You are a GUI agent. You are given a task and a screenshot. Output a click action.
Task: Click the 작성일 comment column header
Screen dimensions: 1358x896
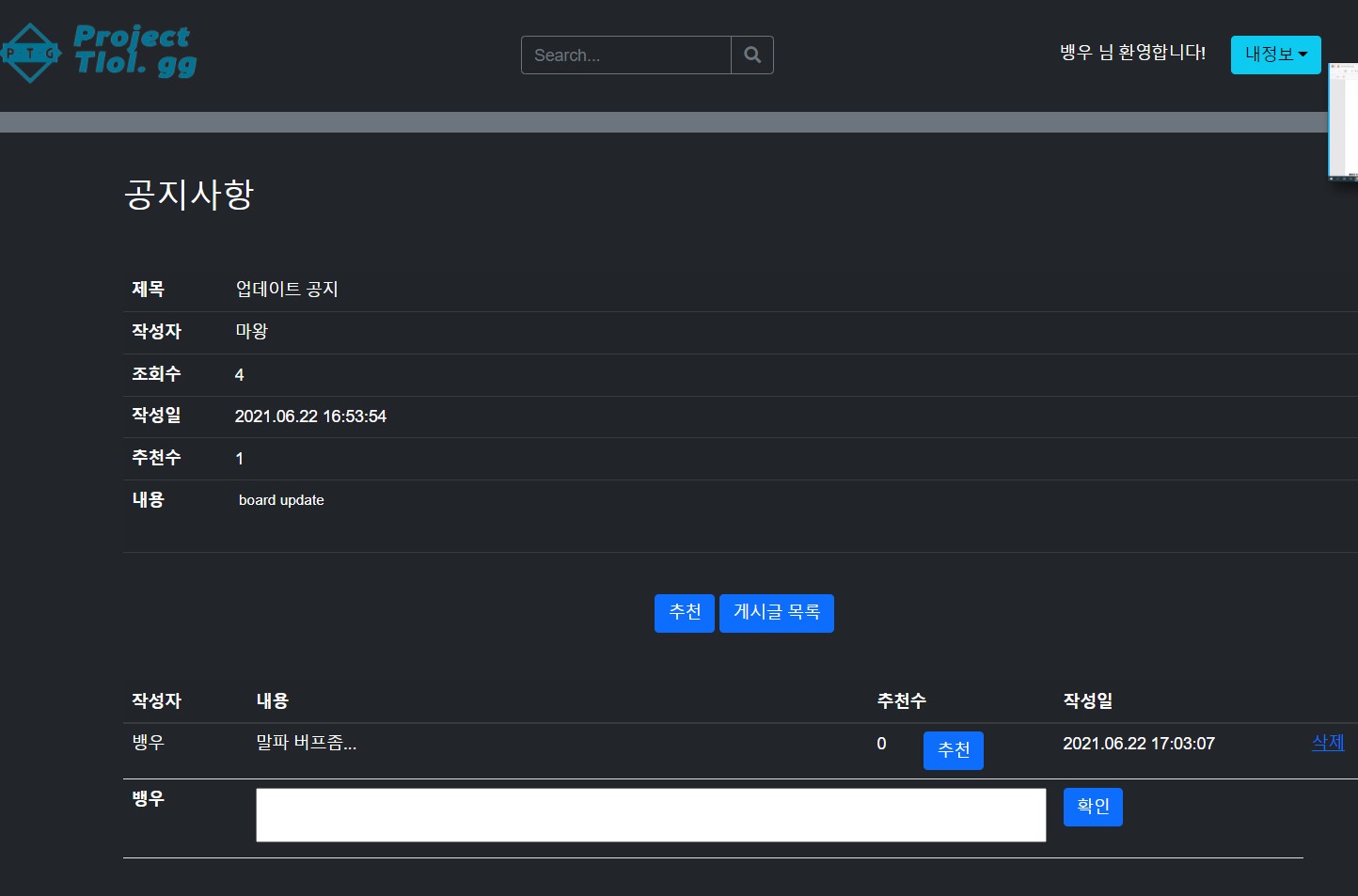(x=1088, y=700)
